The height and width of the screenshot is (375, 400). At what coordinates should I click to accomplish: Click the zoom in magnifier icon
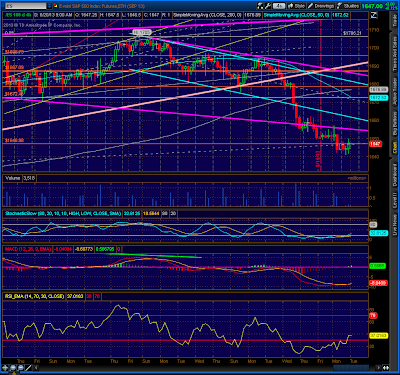point(13,368)
